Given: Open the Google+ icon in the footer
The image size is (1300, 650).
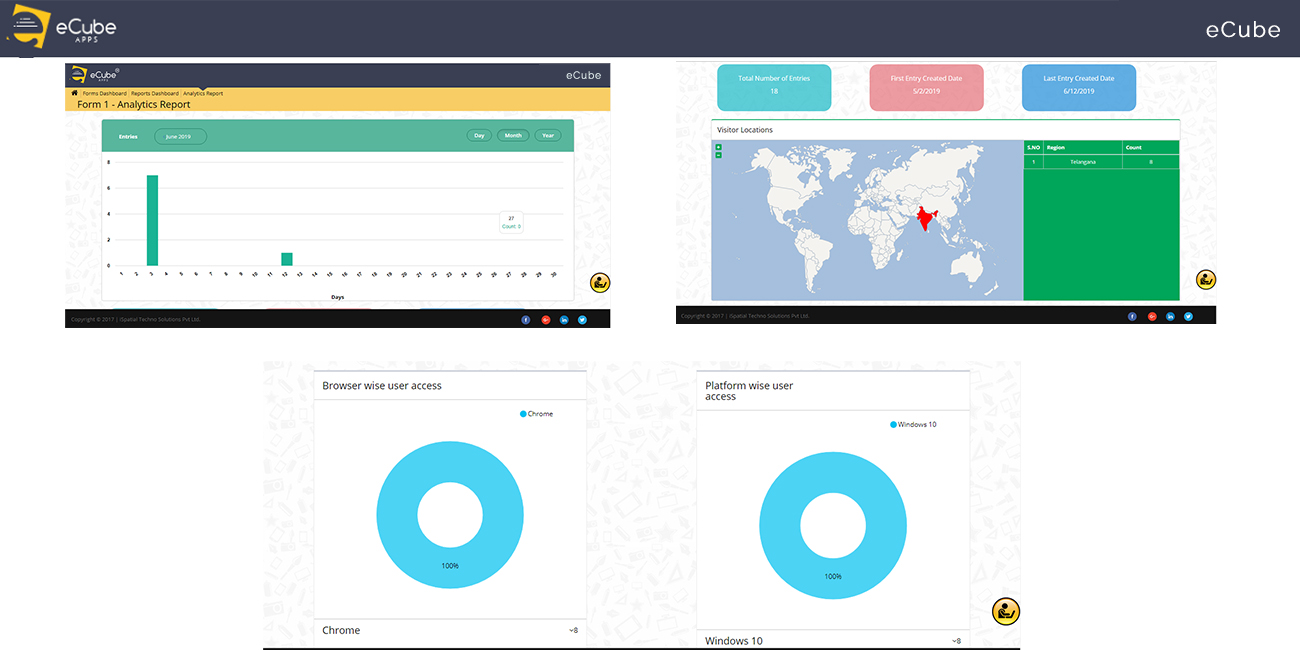Looking at the screenshot, I should point(545,319).
